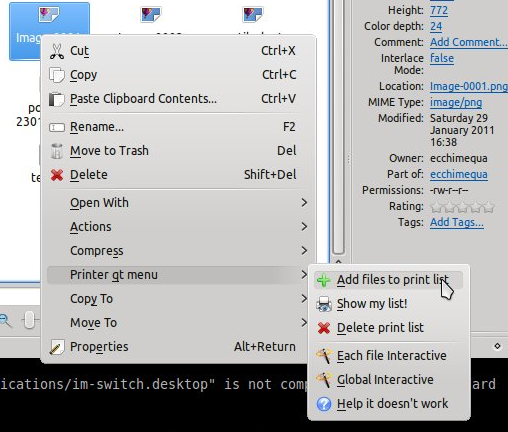Click the red X Delete icon
The width and height of the screenshot is (508, 432).
tap(57, 175)
